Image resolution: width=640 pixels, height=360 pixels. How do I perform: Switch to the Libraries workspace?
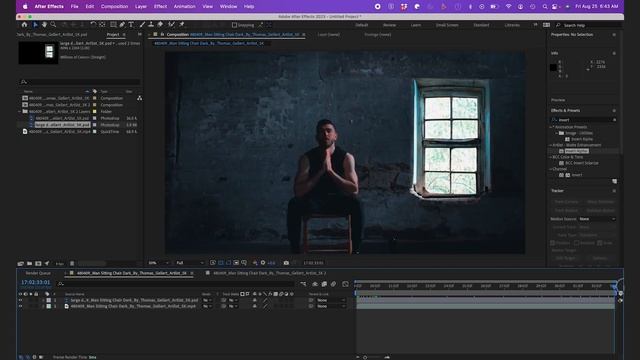[512, 25]
